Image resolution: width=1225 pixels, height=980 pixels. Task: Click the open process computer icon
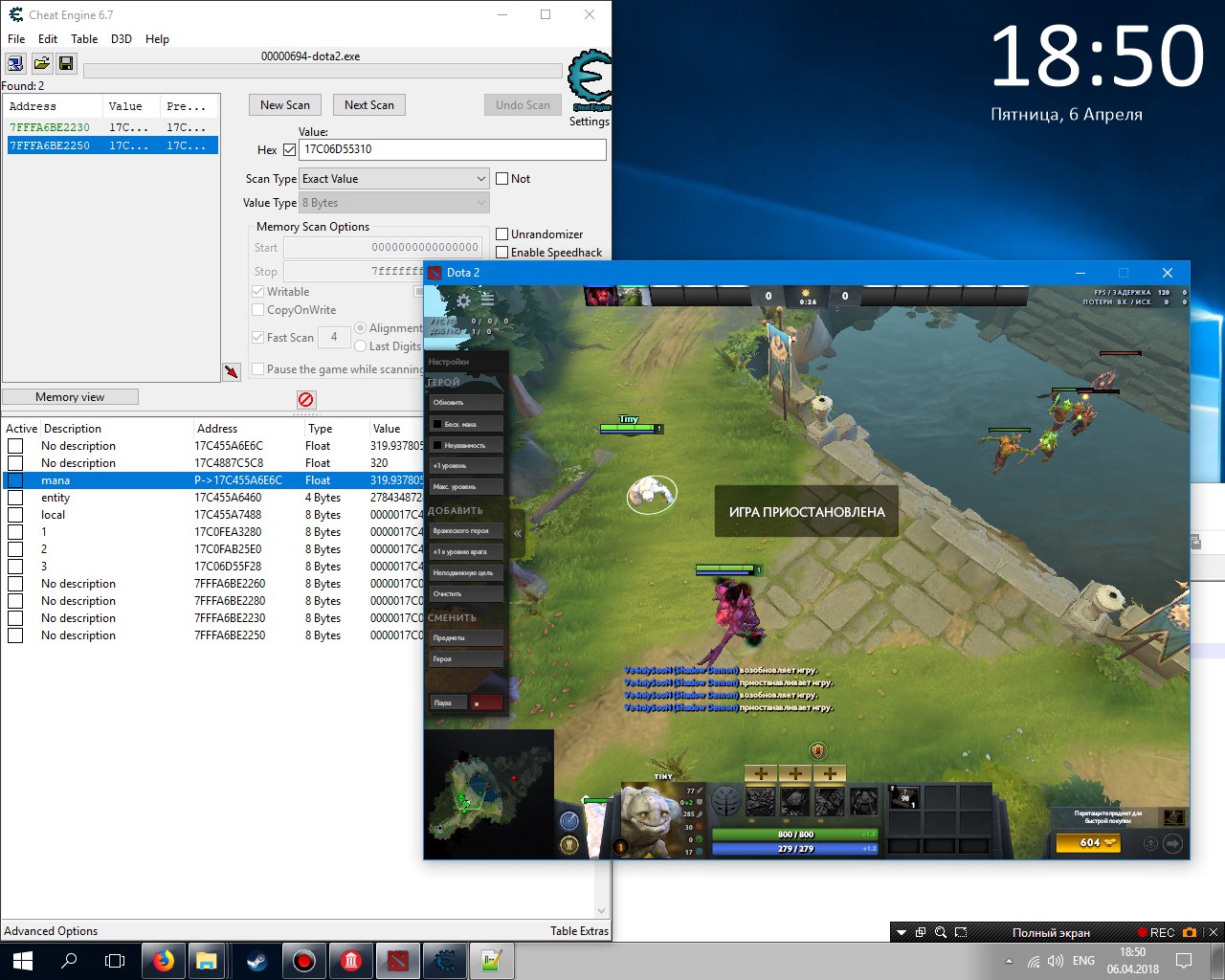coord(15,63)
